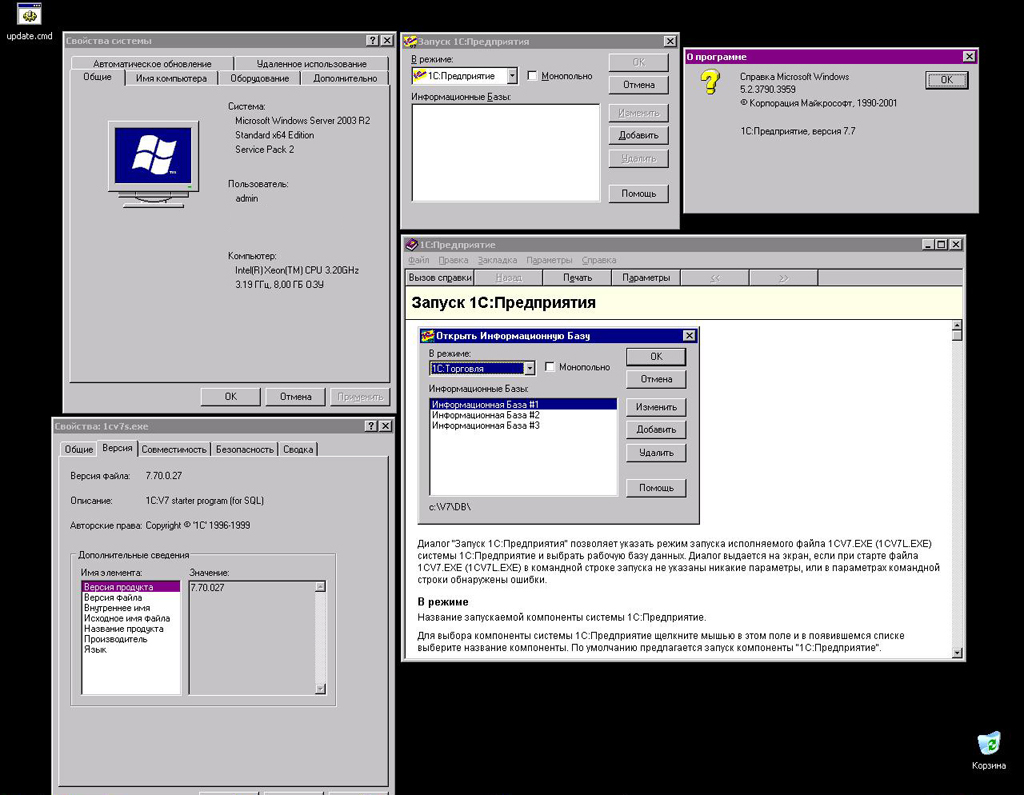The height and width of the screenshot is (795, 1024).
Task: Click the >> next topic toolbar button
Action: pos(784,278)
